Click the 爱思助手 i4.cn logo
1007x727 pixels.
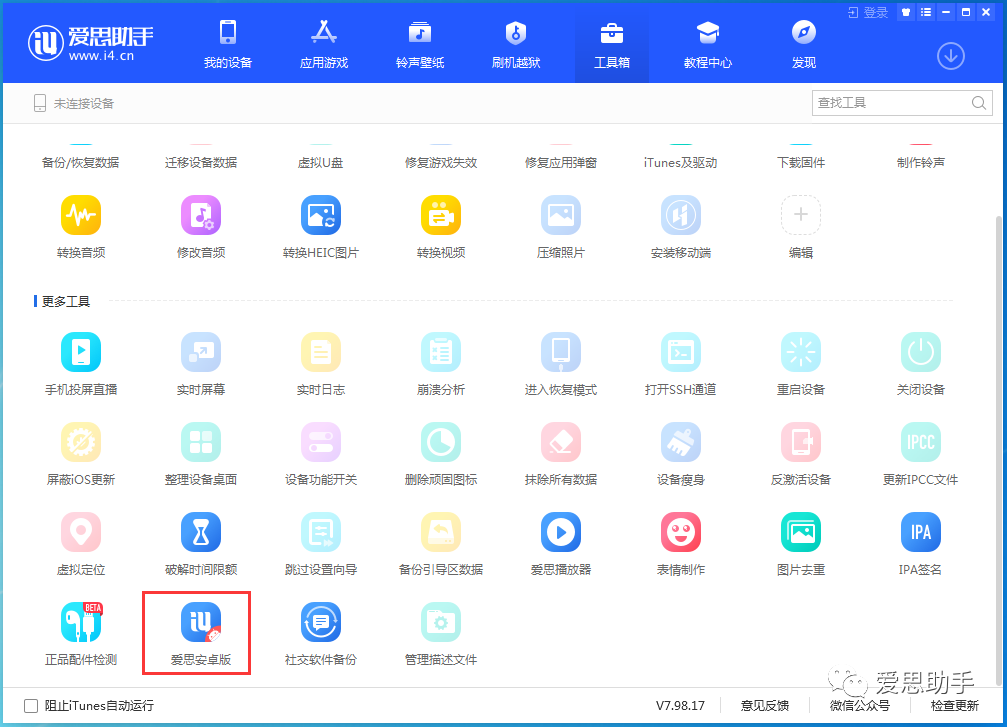coord(91,43)
